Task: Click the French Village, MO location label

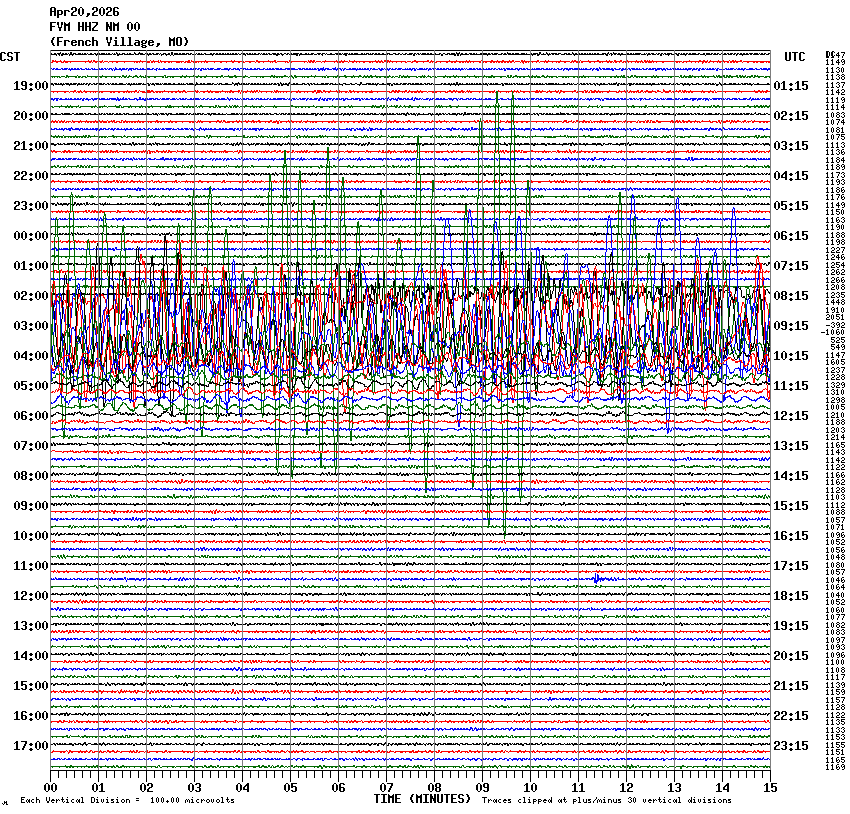Action: pyautogui.click(x=119, y=41)
